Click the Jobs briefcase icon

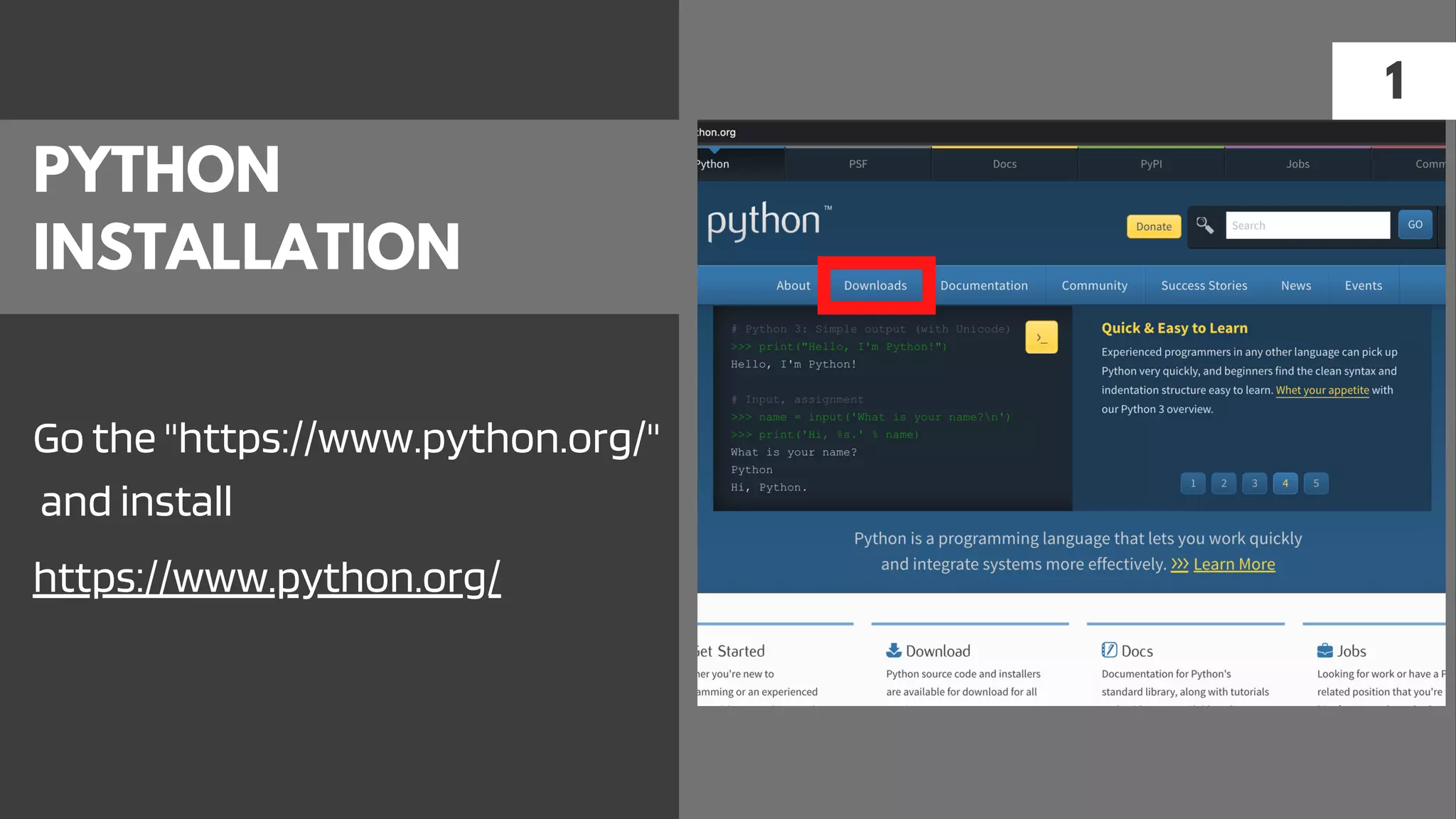coord(1324,651)
